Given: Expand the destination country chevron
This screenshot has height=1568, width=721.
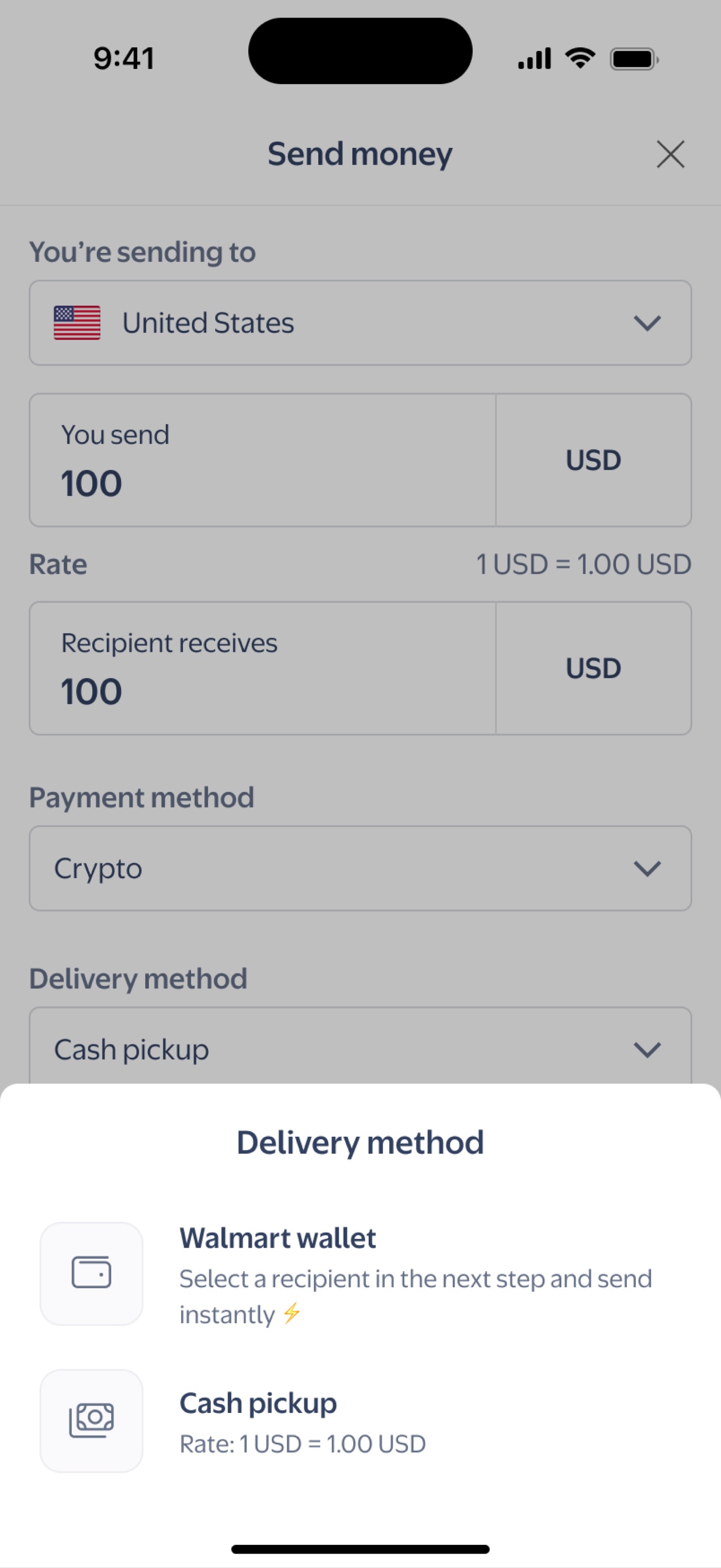Looking at the screenshot, I should pyautogui.click(x=647, y=323).
